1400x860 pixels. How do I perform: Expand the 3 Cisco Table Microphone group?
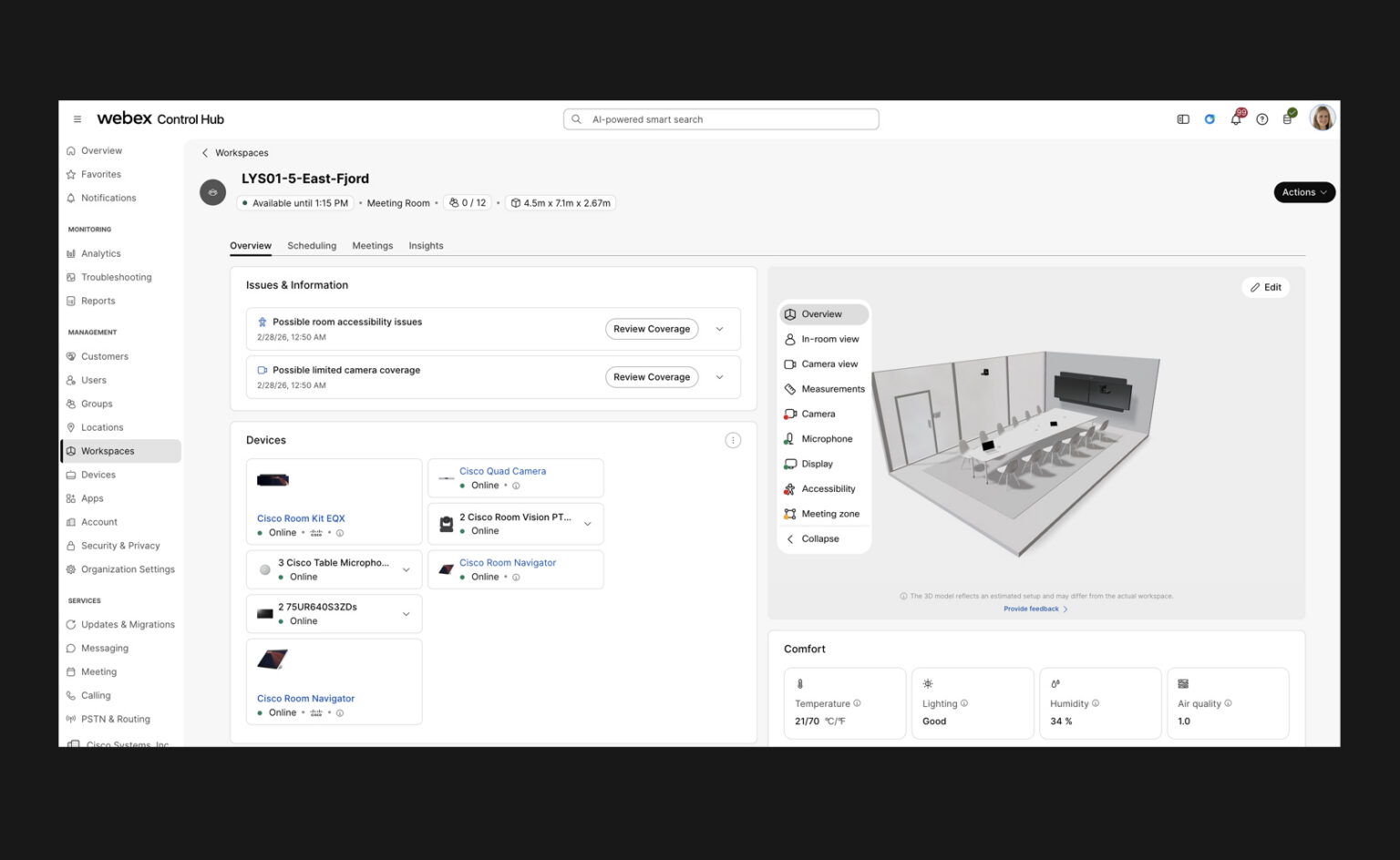coord(407,570)
